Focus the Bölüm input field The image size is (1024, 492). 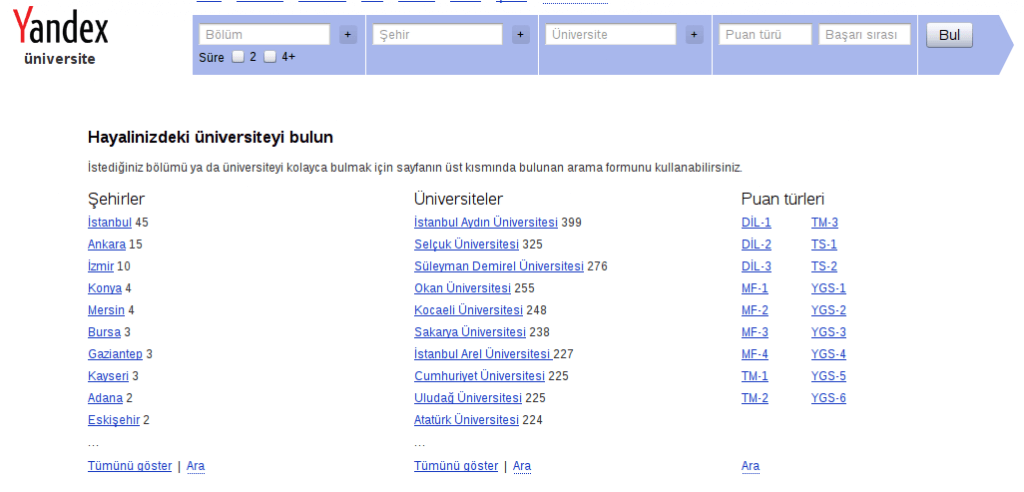264,35
